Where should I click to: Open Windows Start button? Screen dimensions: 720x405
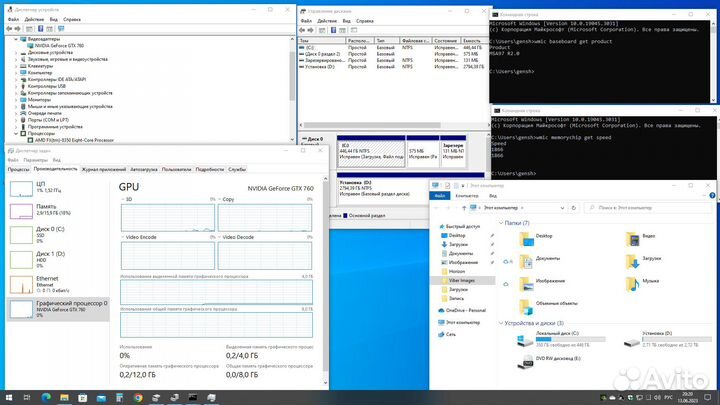(9, 398)
